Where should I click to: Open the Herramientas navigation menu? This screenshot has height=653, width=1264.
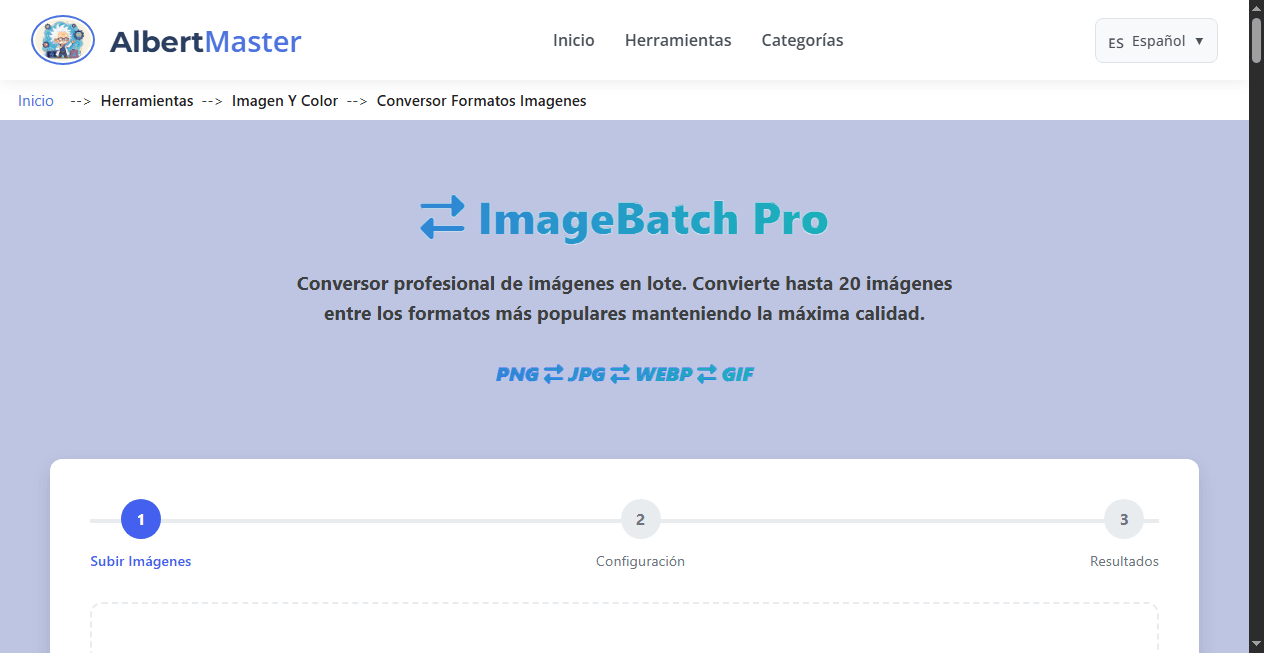(x=678, y=40)
